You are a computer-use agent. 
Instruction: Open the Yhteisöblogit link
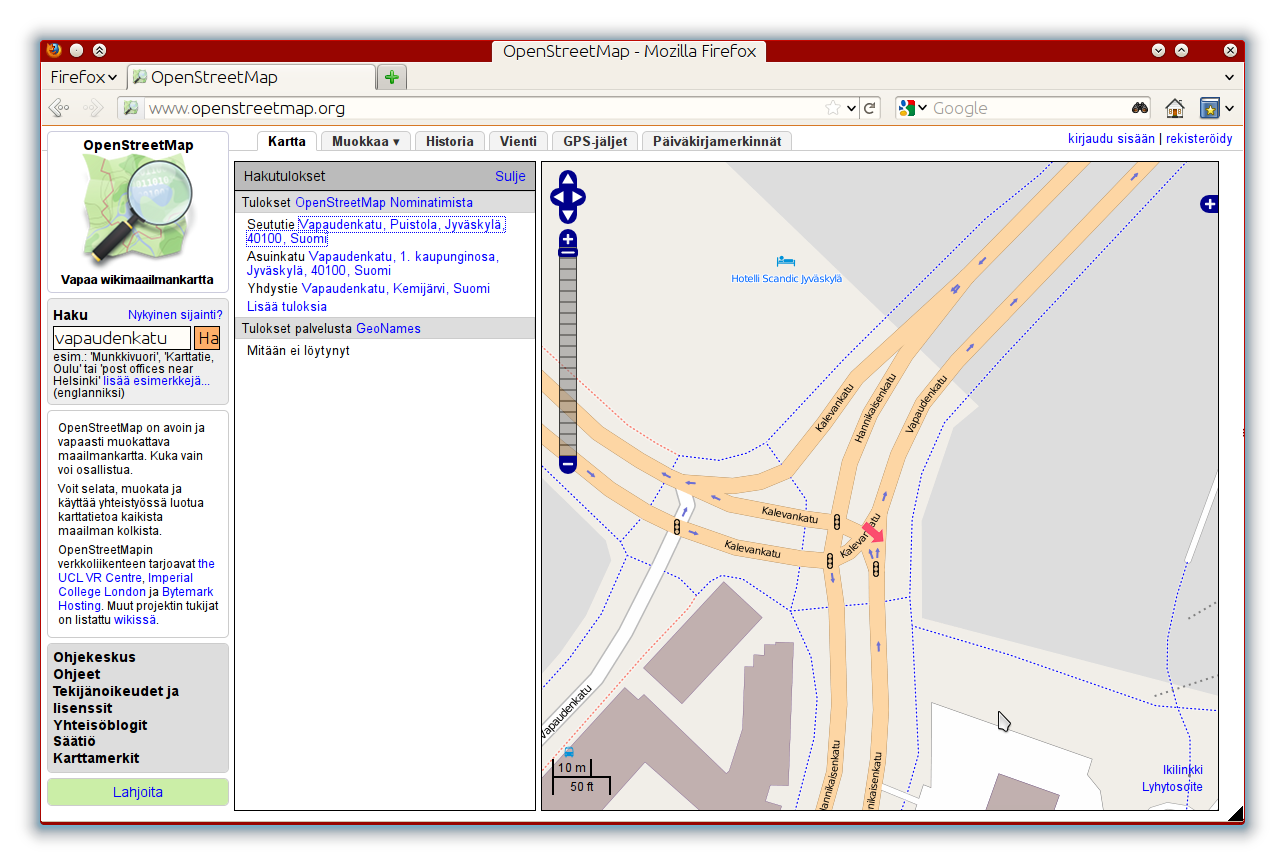100,725
